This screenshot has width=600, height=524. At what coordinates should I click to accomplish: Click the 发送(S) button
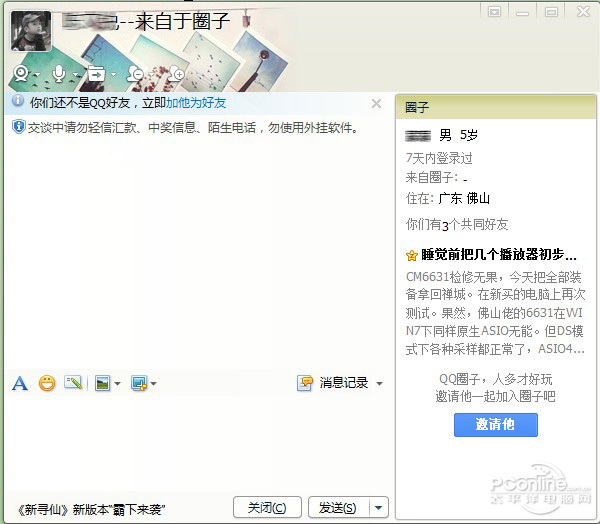click(x=338, y=508)
